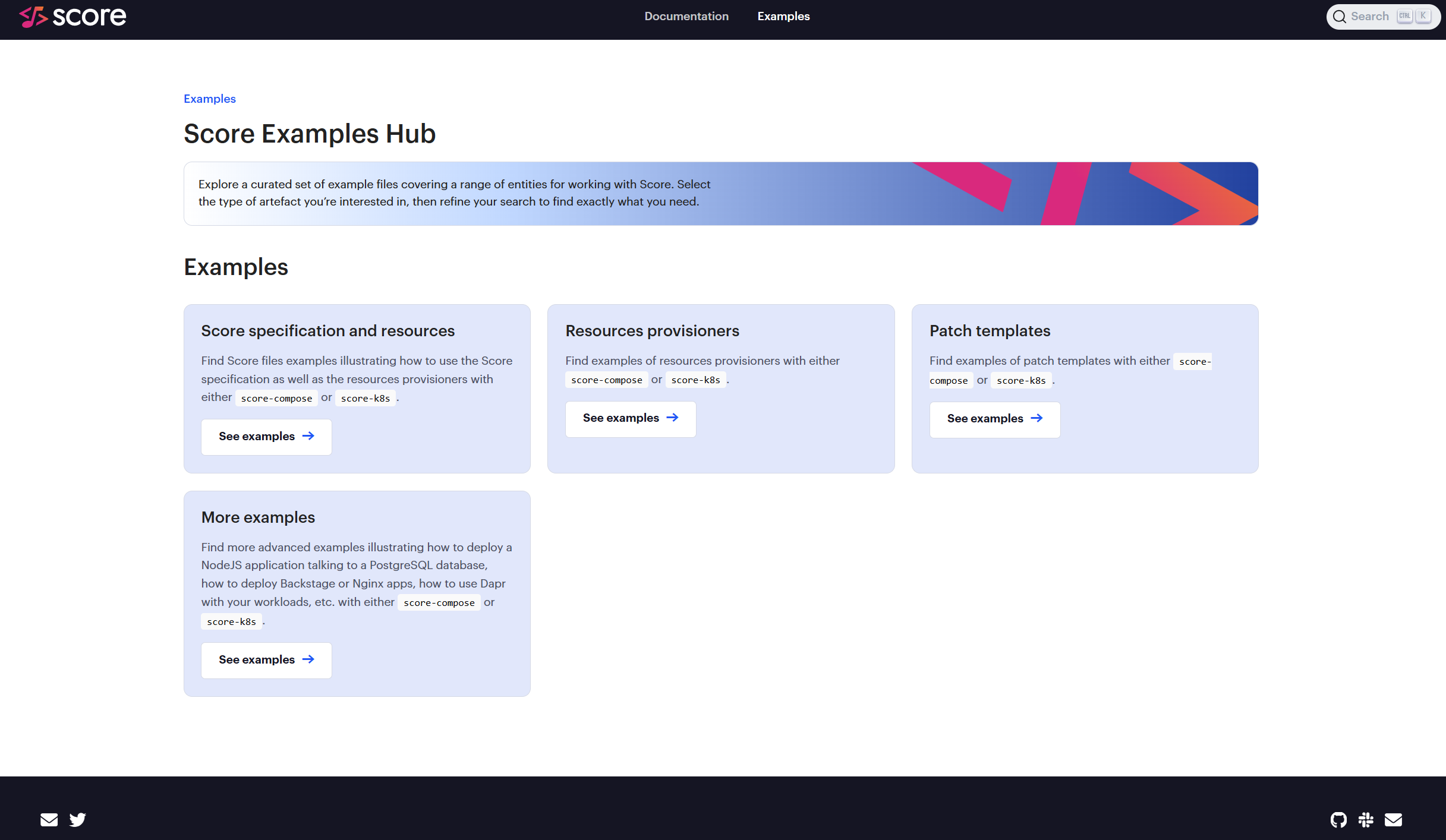
Task: Click the Examples breadcrumb link
Action: pos(209,99)
